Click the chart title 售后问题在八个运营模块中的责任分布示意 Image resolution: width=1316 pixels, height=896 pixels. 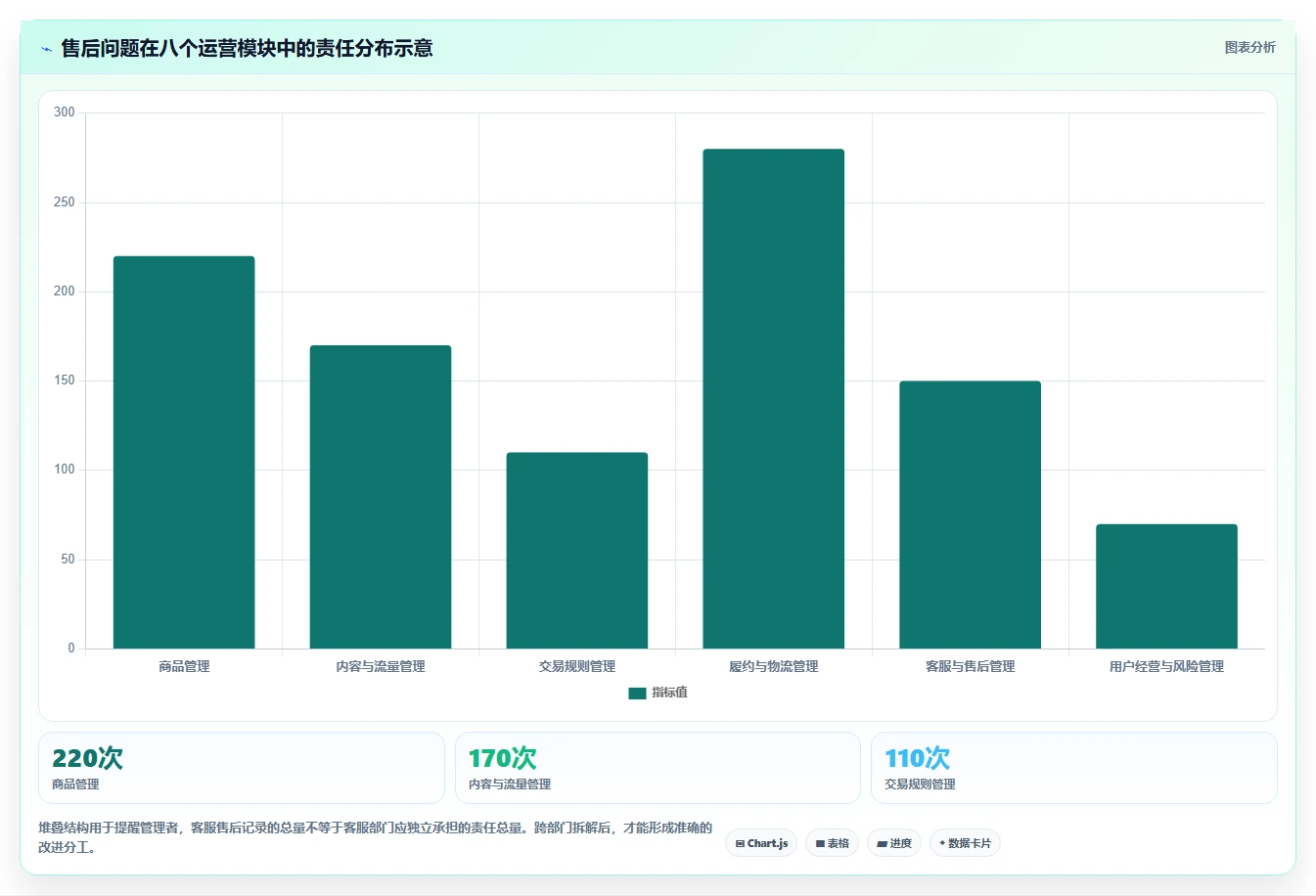click(x=247, y=48)
